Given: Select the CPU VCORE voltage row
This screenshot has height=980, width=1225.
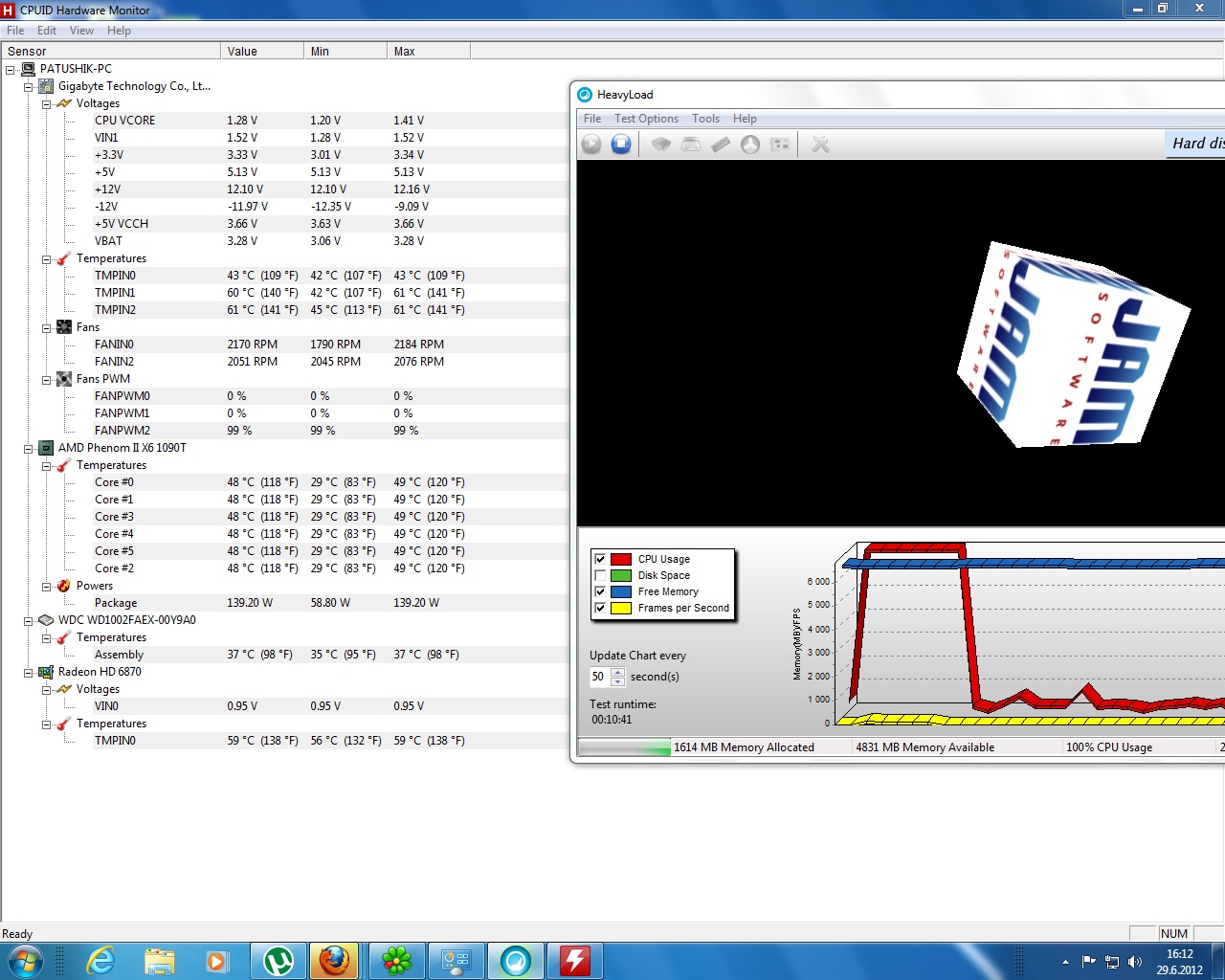Looking at the screenshot, I should coord(284,121).
